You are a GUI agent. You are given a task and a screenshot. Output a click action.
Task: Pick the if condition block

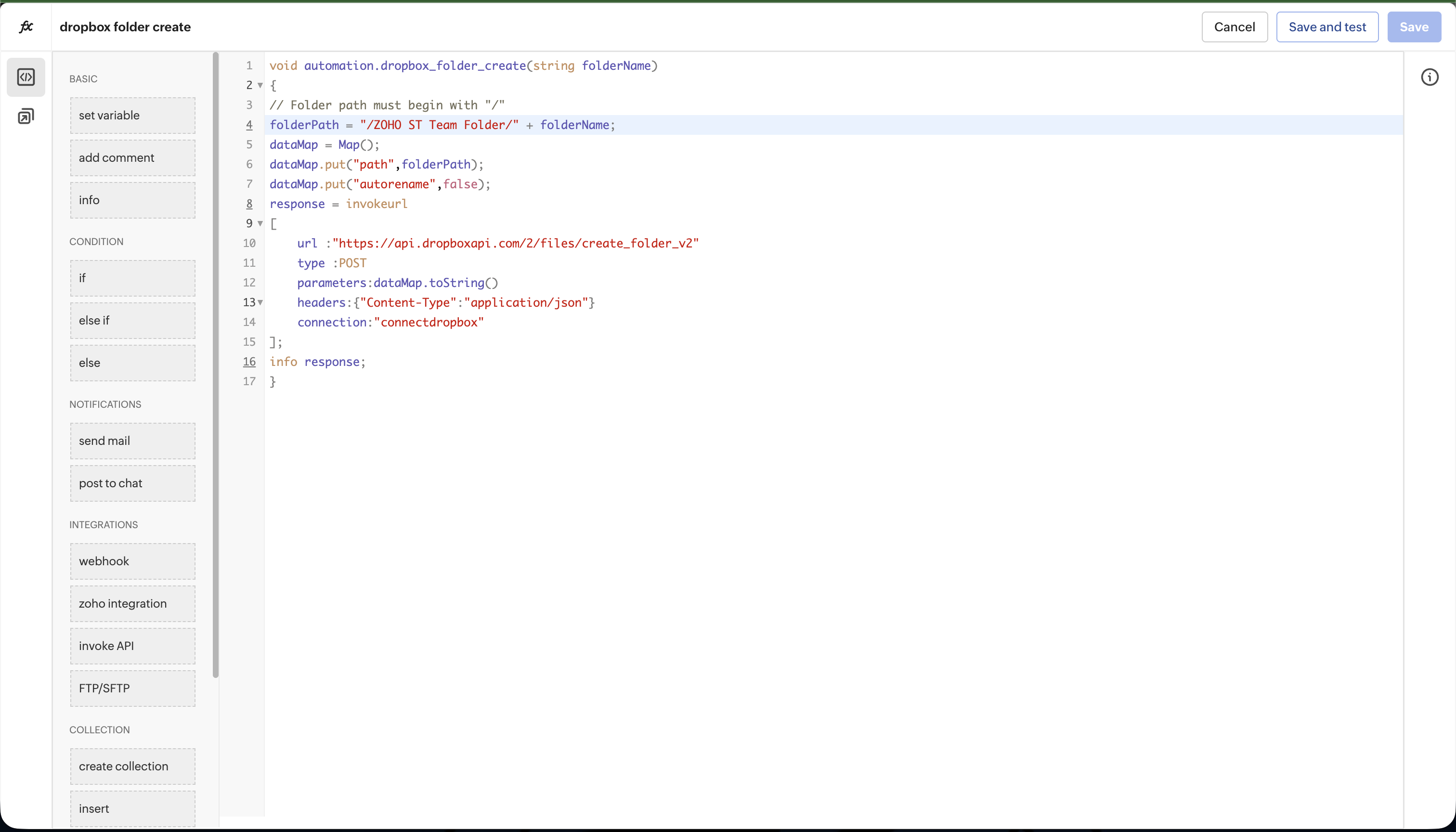(x=132, y=278)
